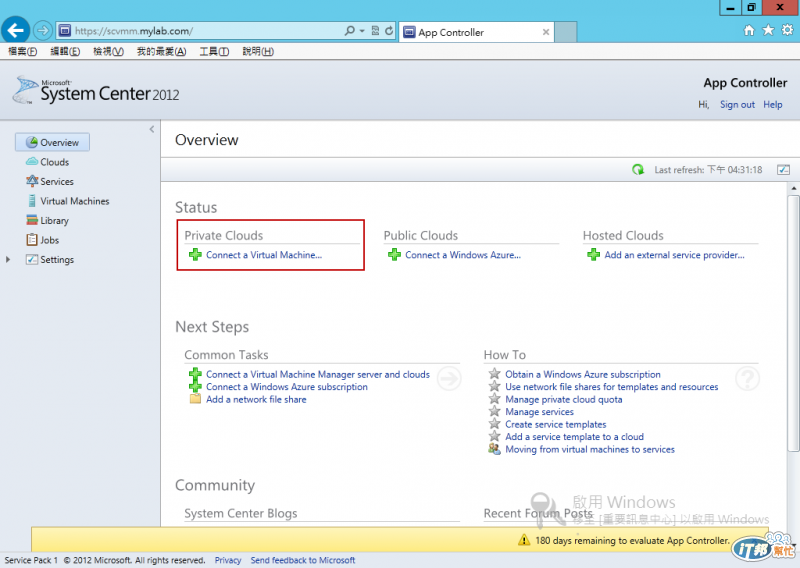Click the Settings icon in sidebar
The image size is (800, 568).
pyautogui.click(x=32, y=259)
